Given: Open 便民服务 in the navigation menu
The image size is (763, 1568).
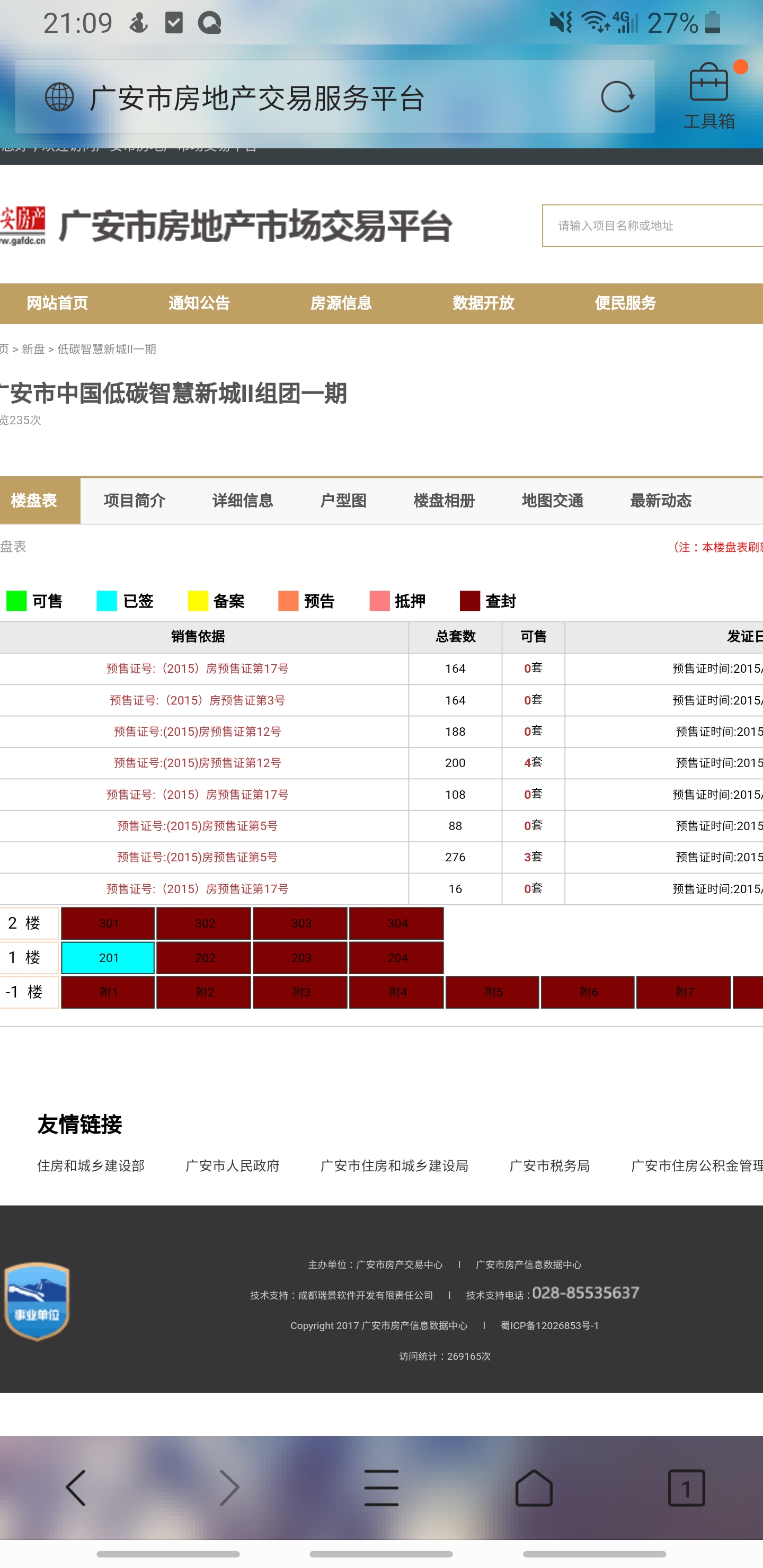Looking at the screenshot, I should click(x=625, y=303).
